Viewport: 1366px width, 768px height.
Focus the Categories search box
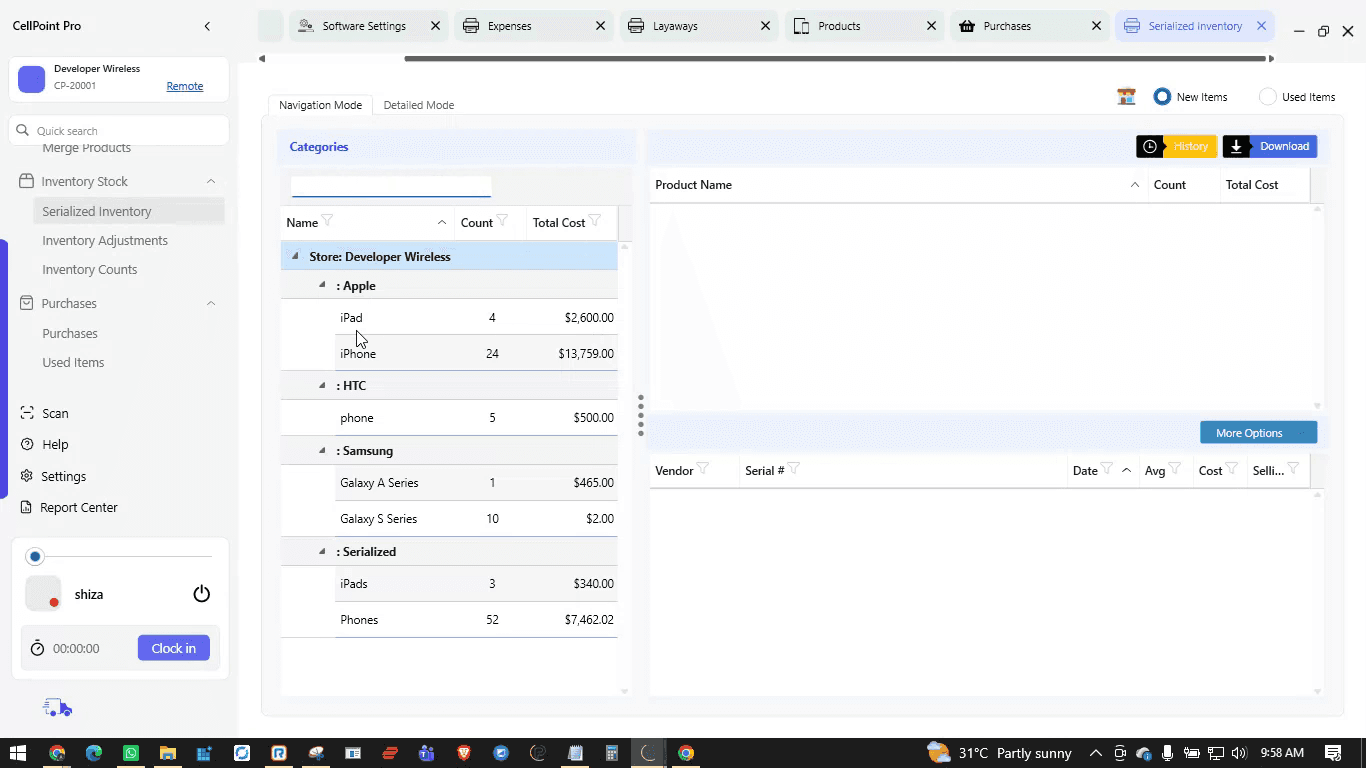coord(391,186)
